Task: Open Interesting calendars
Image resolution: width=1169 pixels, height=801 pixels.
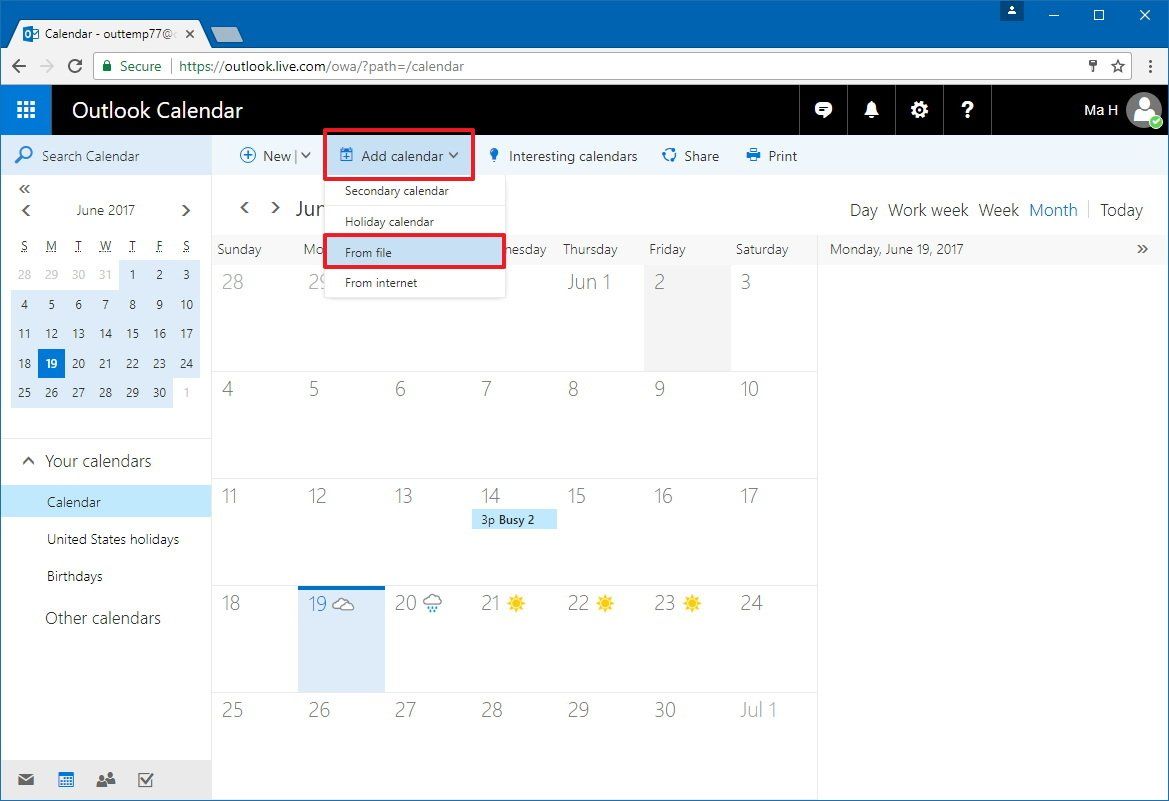Action: (x=563, y=156)
